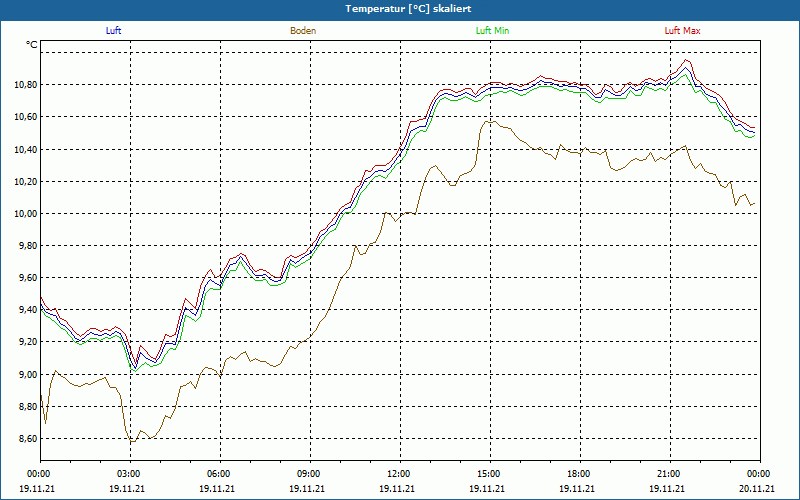Click the y-axis value '10,60'
The width and height of the screenshot is (800, 500).
[x=26, y=117]
